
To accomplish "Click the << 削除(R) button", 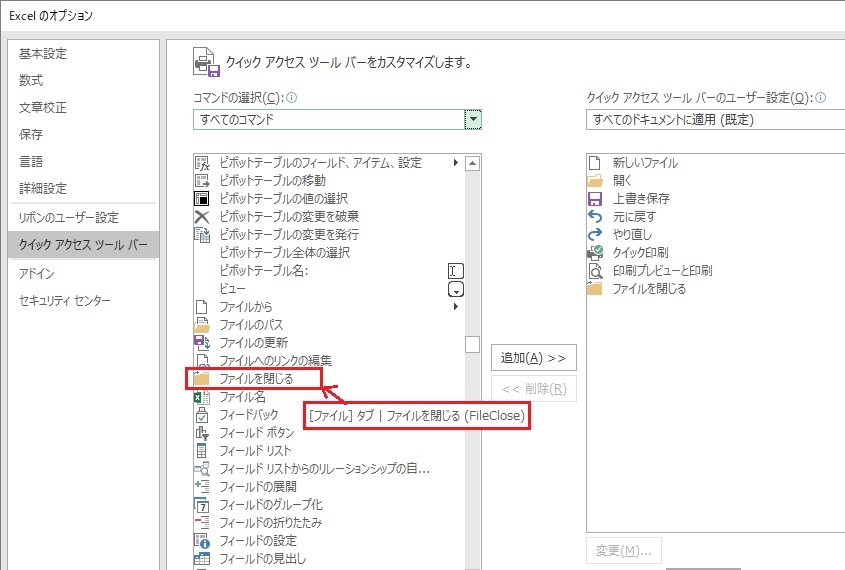I will point(534,388).
